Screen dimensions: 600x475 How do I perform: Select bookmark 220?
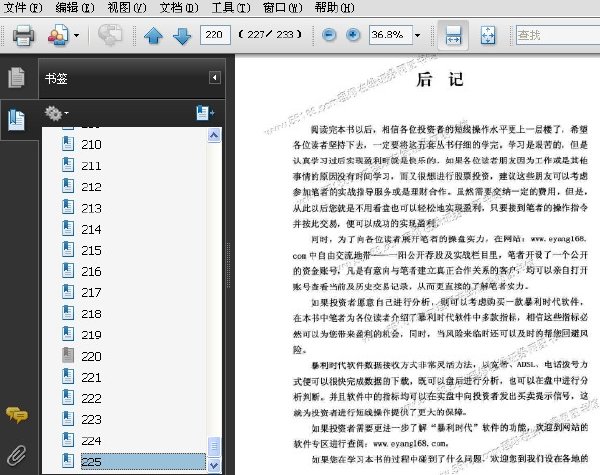pyautogui.click(x=91, y=356)
